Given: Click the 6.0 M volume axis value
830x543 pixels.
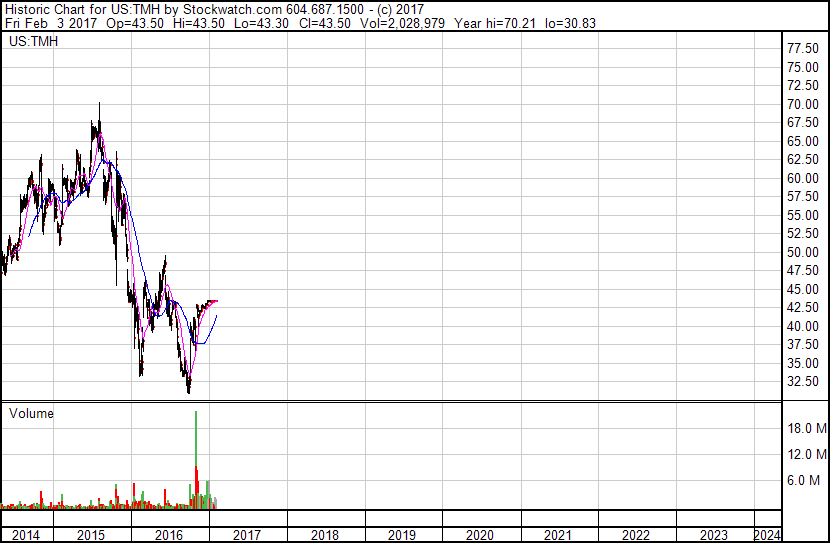Looking at the screenshot, I should [x=803, y=480].
